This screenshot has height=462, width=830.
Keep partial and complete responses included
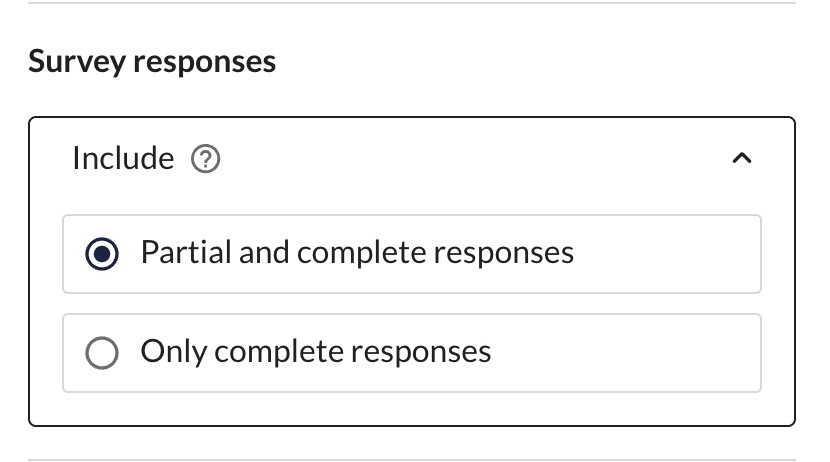pyautogui.click(x=102, y=253)
